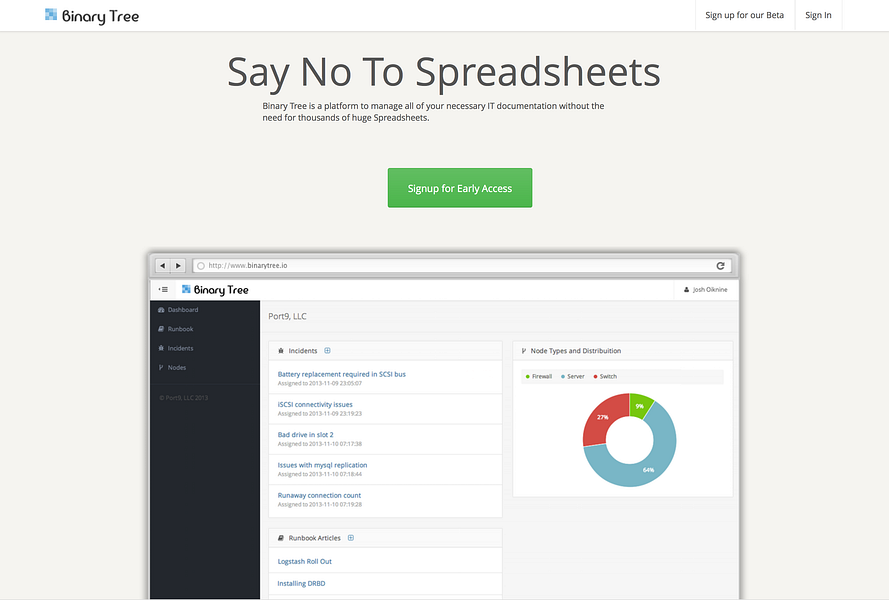Click the browser mockup back arrow
The width and height of the screenshot is (889, 600).
click(x=163, y=265)
